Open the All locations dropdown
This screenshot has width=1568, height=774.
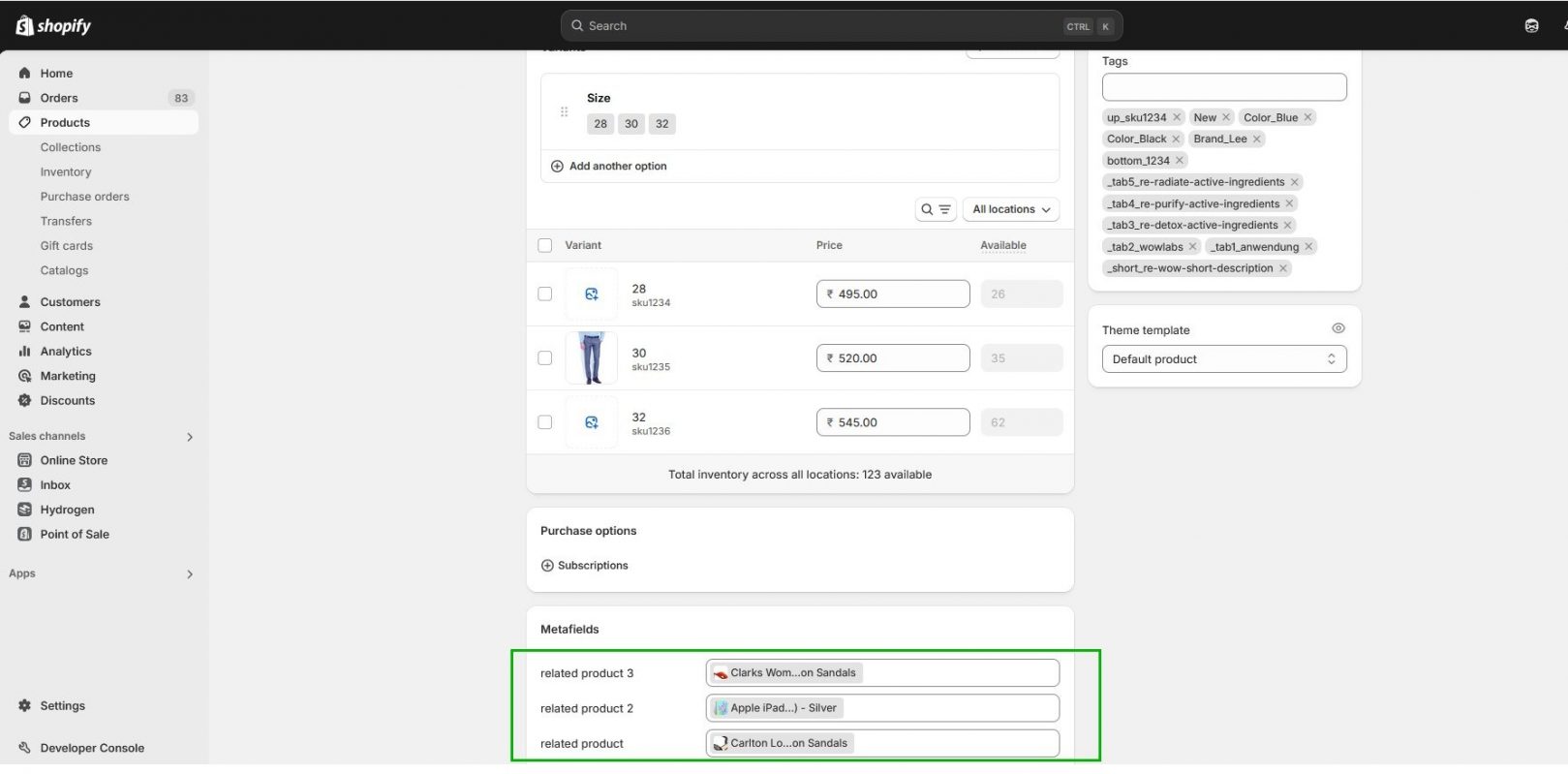1010,209
